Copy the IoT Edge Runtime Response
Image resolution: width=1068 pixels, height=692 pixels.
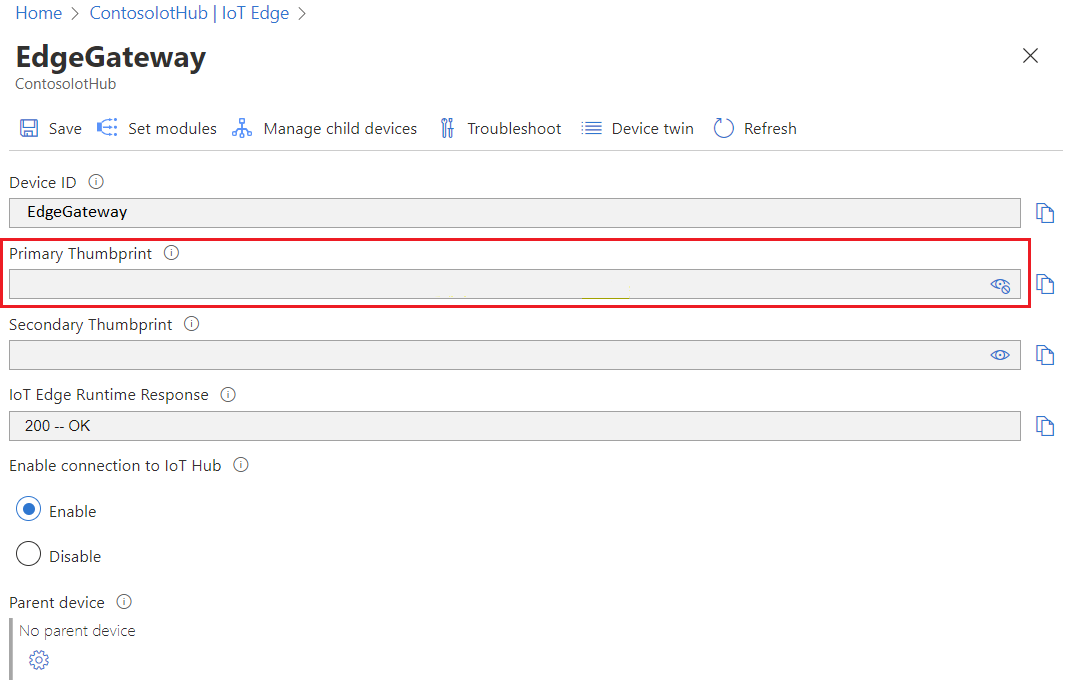tap(1044, 426)
